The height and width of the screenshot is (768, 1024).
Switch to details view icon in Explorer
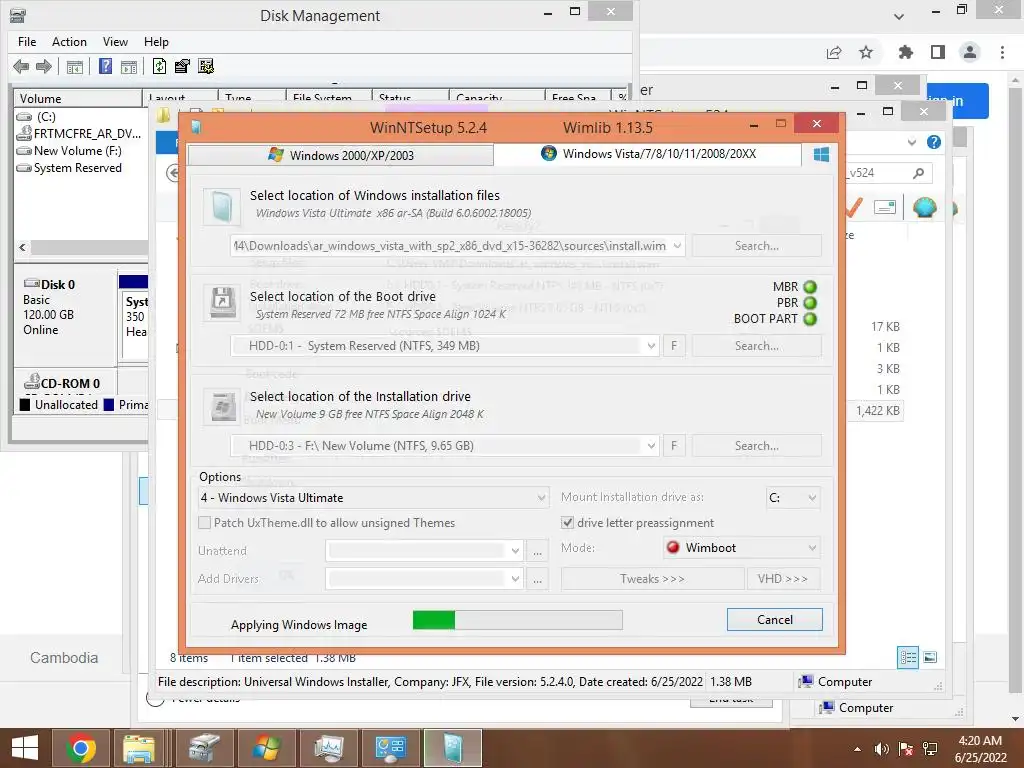[x=908, y=657]
